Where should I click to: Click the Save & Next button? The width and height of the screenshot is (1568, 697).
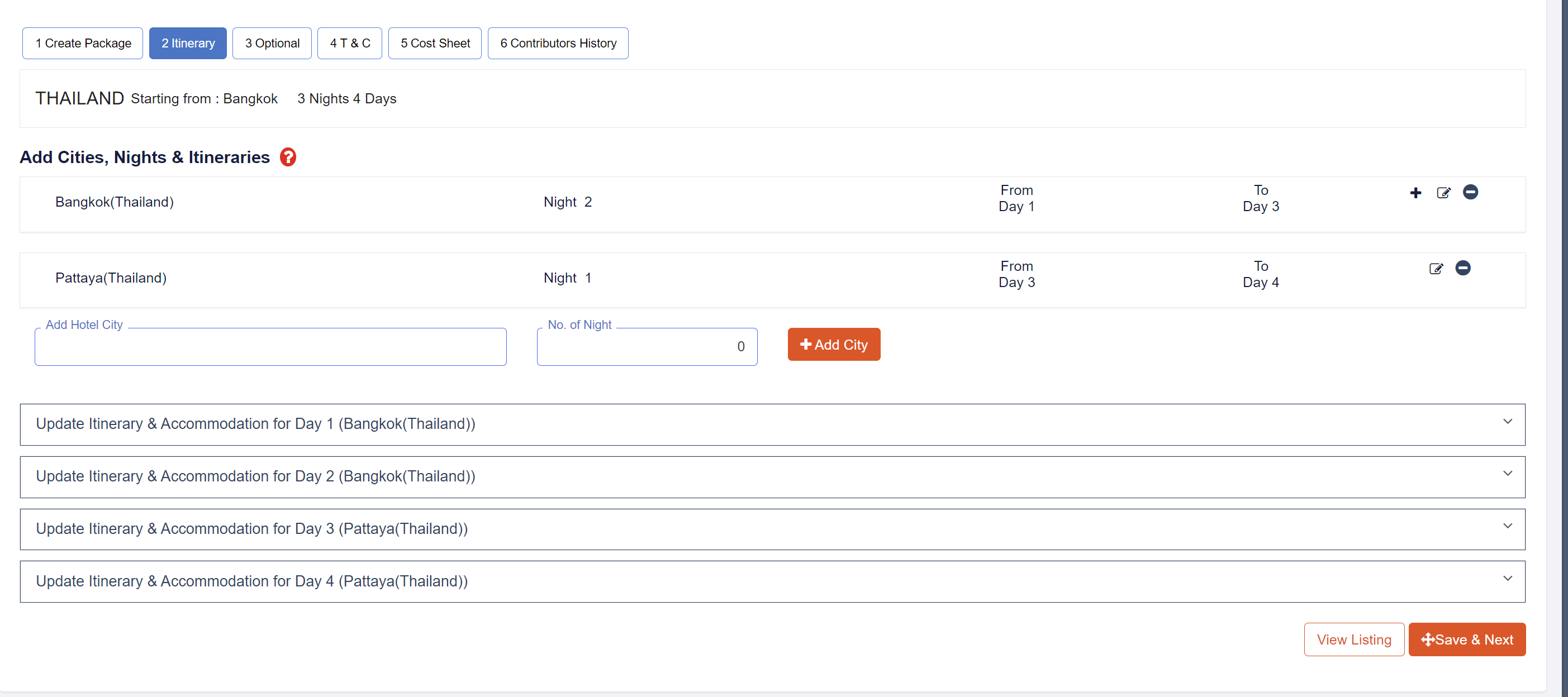click(1466, 639)
